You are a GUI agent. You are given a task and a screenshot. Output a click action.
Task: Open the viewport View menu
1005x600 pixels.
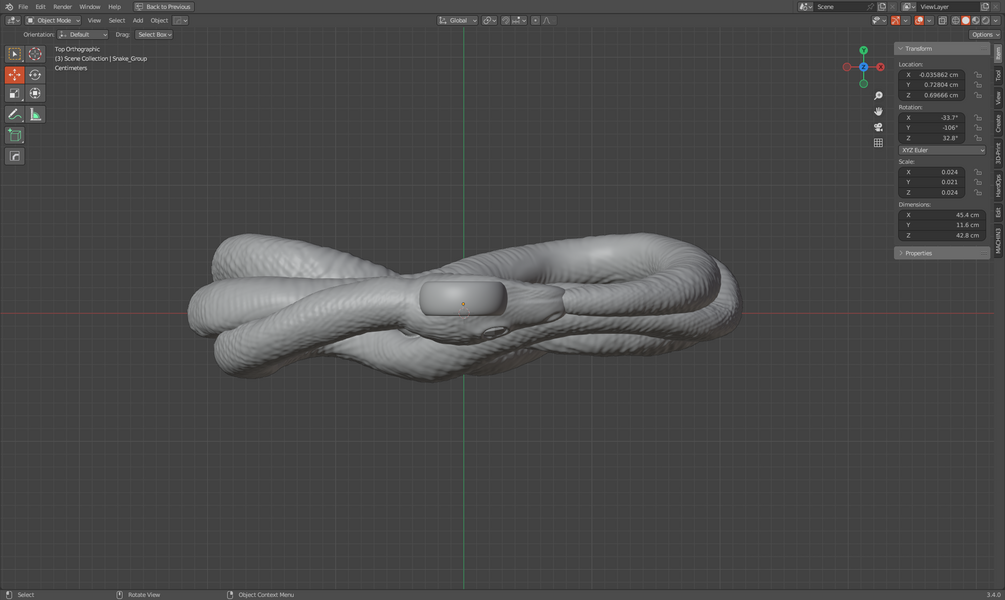pos(94,21)
